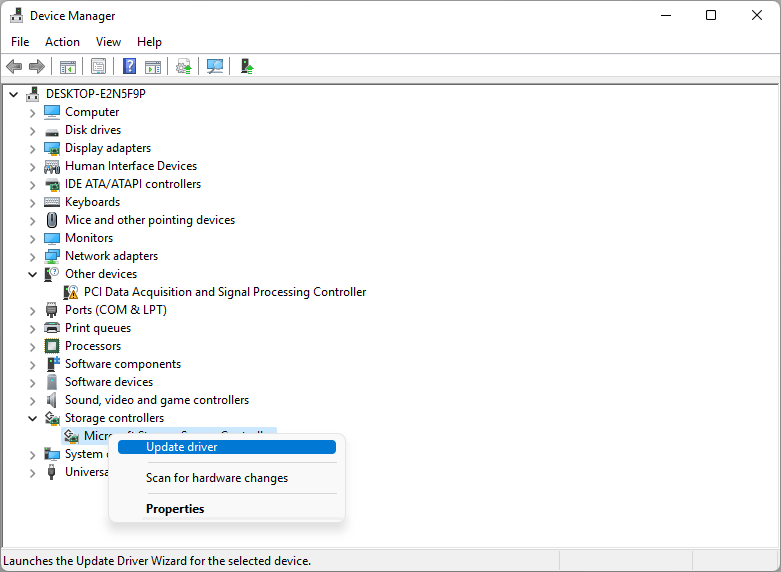Open the Help menu

click(149, 42)
